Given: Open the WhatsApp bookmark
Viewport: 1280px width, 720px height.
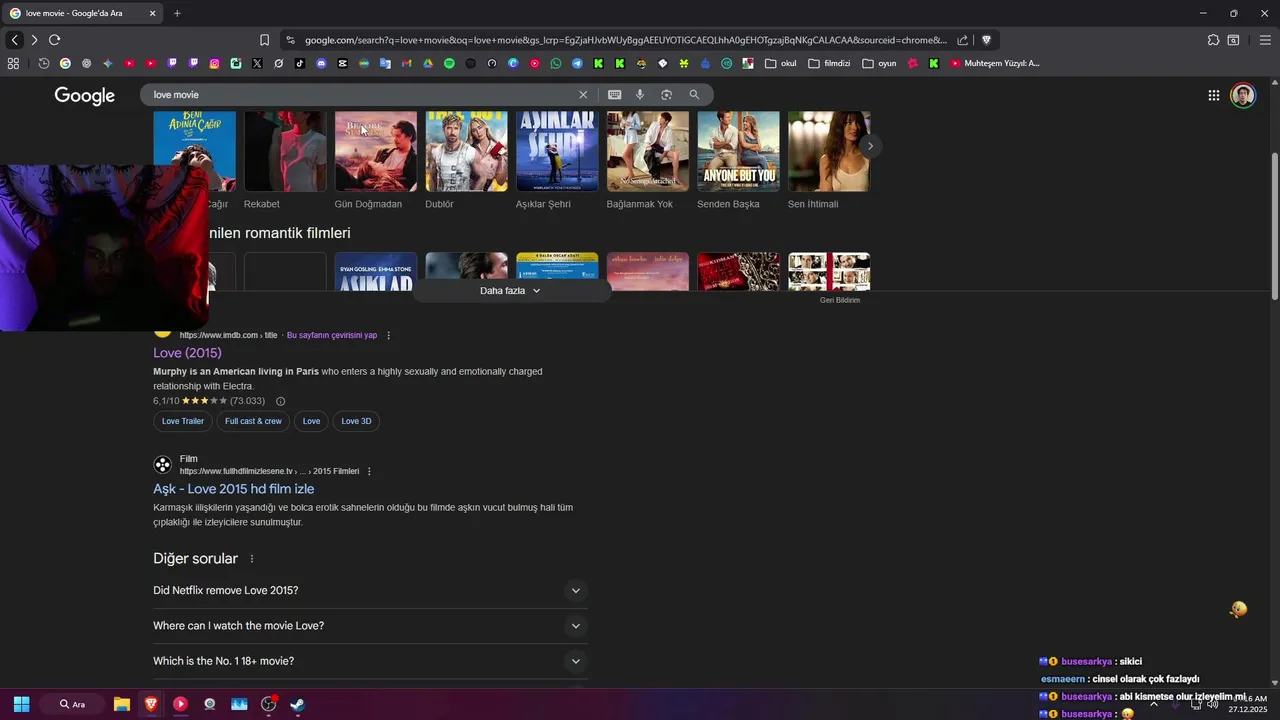Looking at the screenshot, I should 556,63.
